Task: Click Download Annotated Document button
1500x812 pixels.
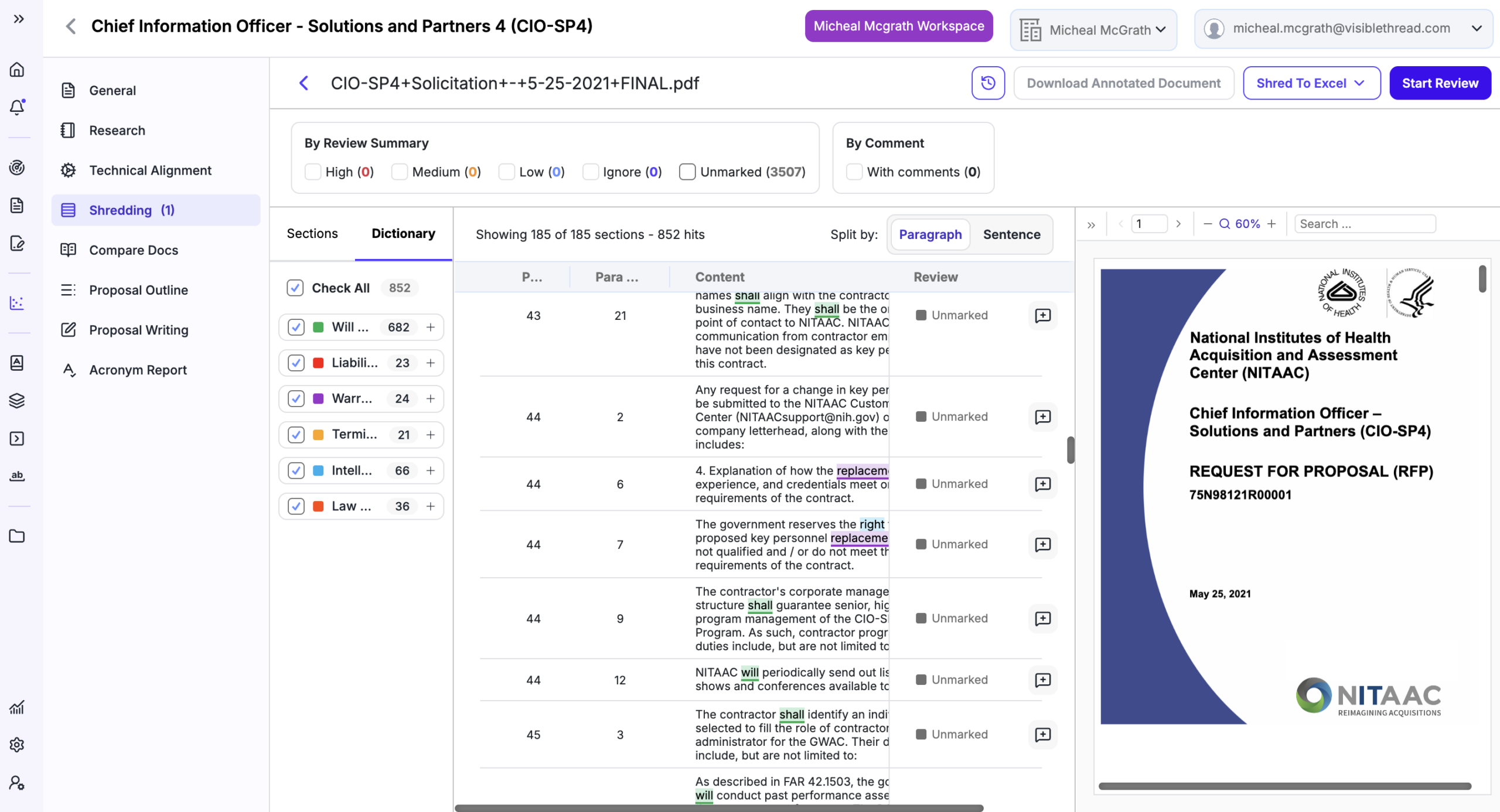Action: click(1123, 83)
